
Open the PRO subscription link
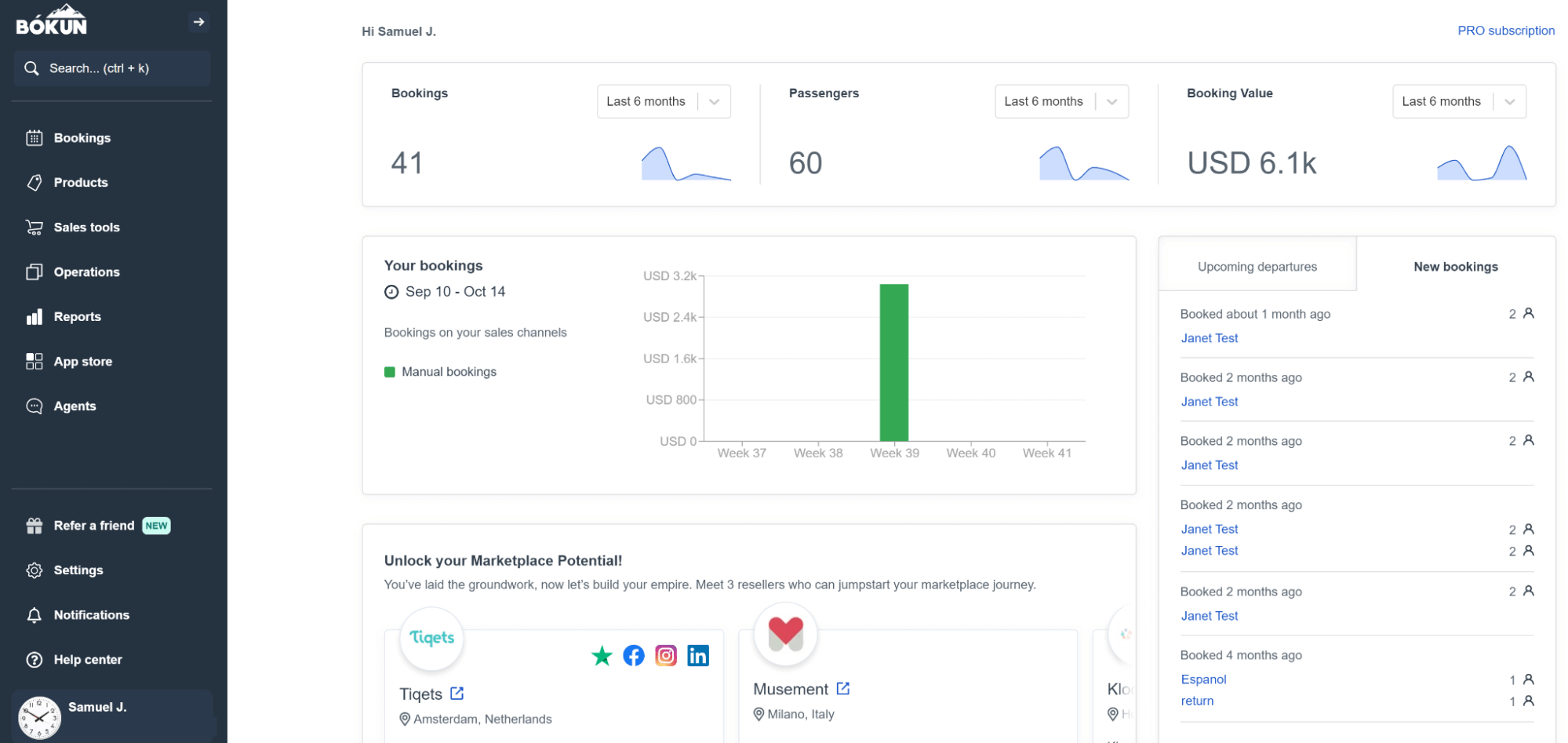pyautogui.click(x=1505, y=31)
